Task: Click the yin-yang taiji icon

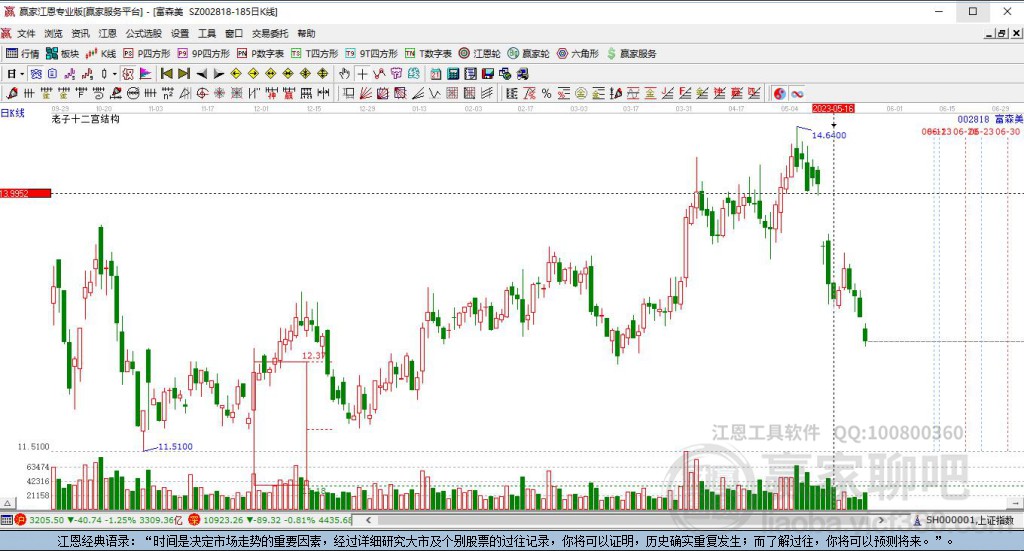Action: tap(780, 93)
